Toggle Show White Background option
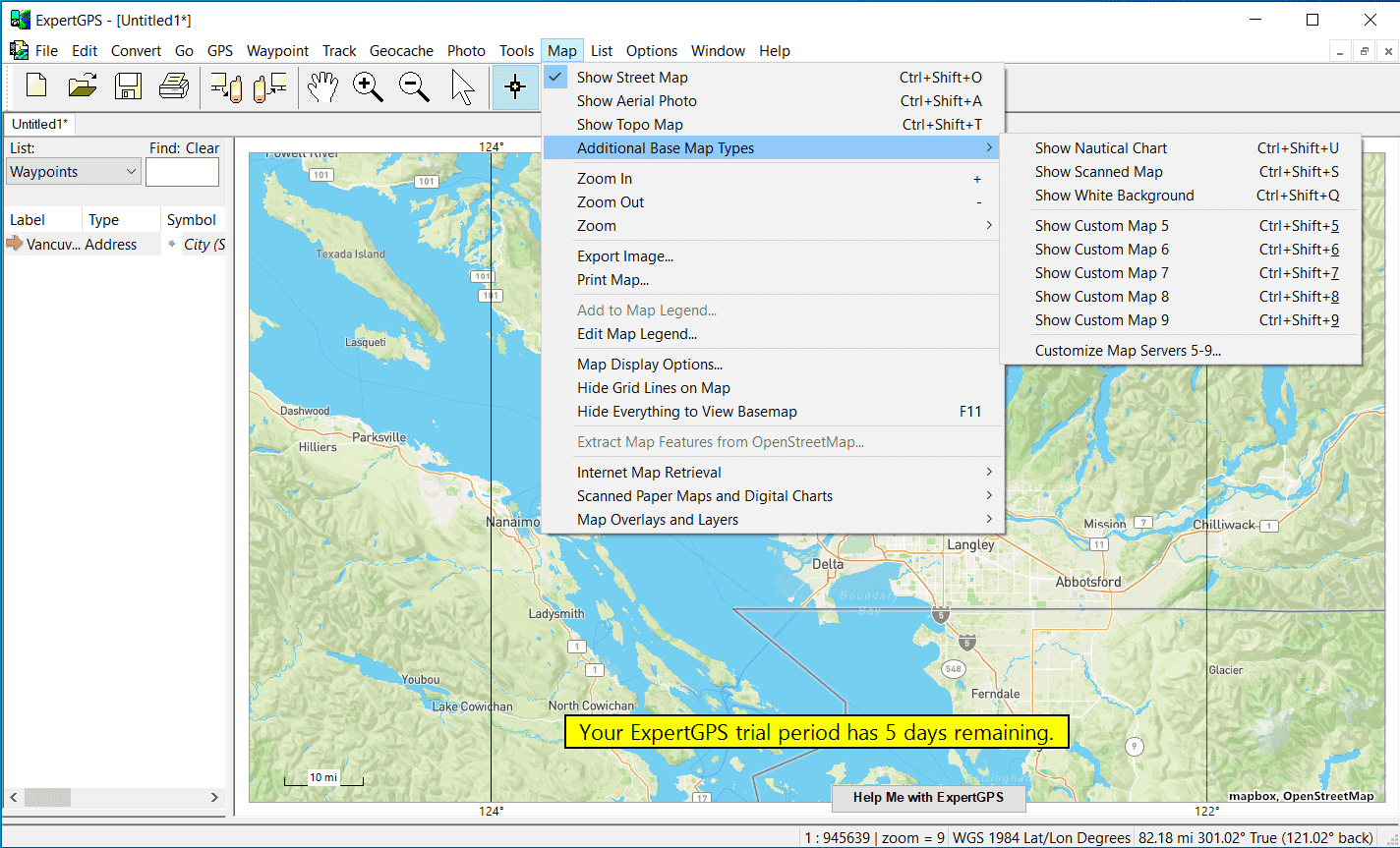Image resolution: width=1400 pixels, height=848 pixels. pos(1114,196)
